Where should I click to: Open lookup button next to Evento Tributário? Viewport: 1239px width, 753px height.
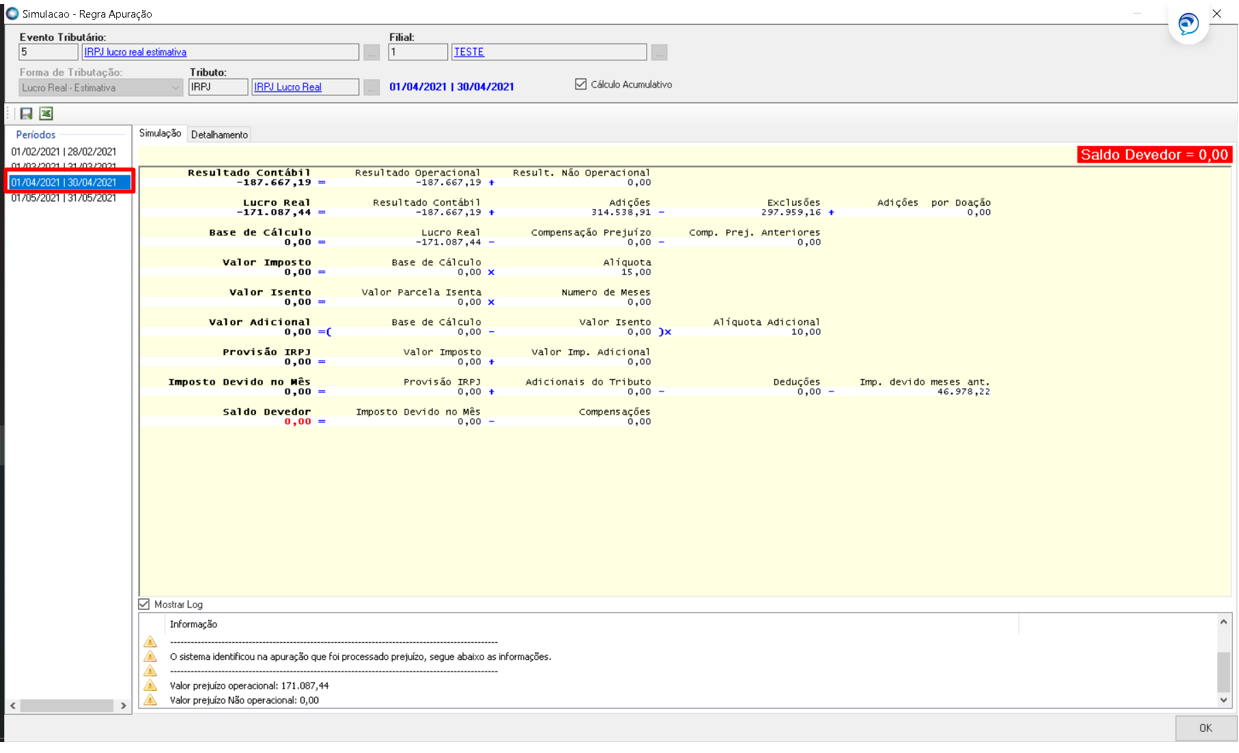(371, 52)
